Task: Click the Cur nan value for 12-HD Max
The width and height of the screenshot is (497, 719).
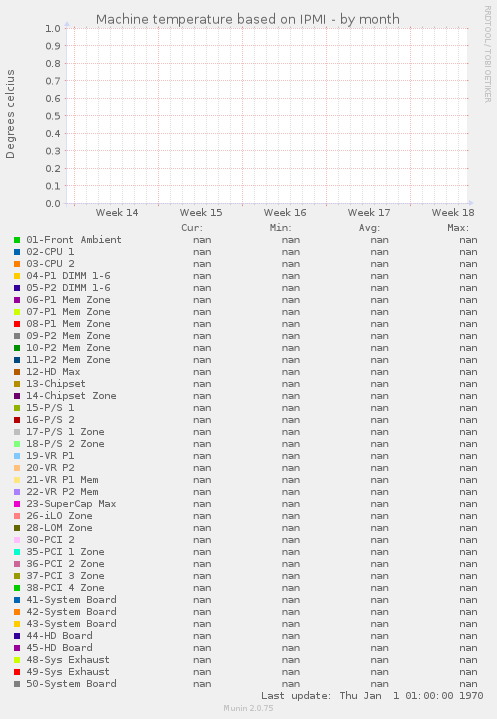Action: (x=202, y=372)
